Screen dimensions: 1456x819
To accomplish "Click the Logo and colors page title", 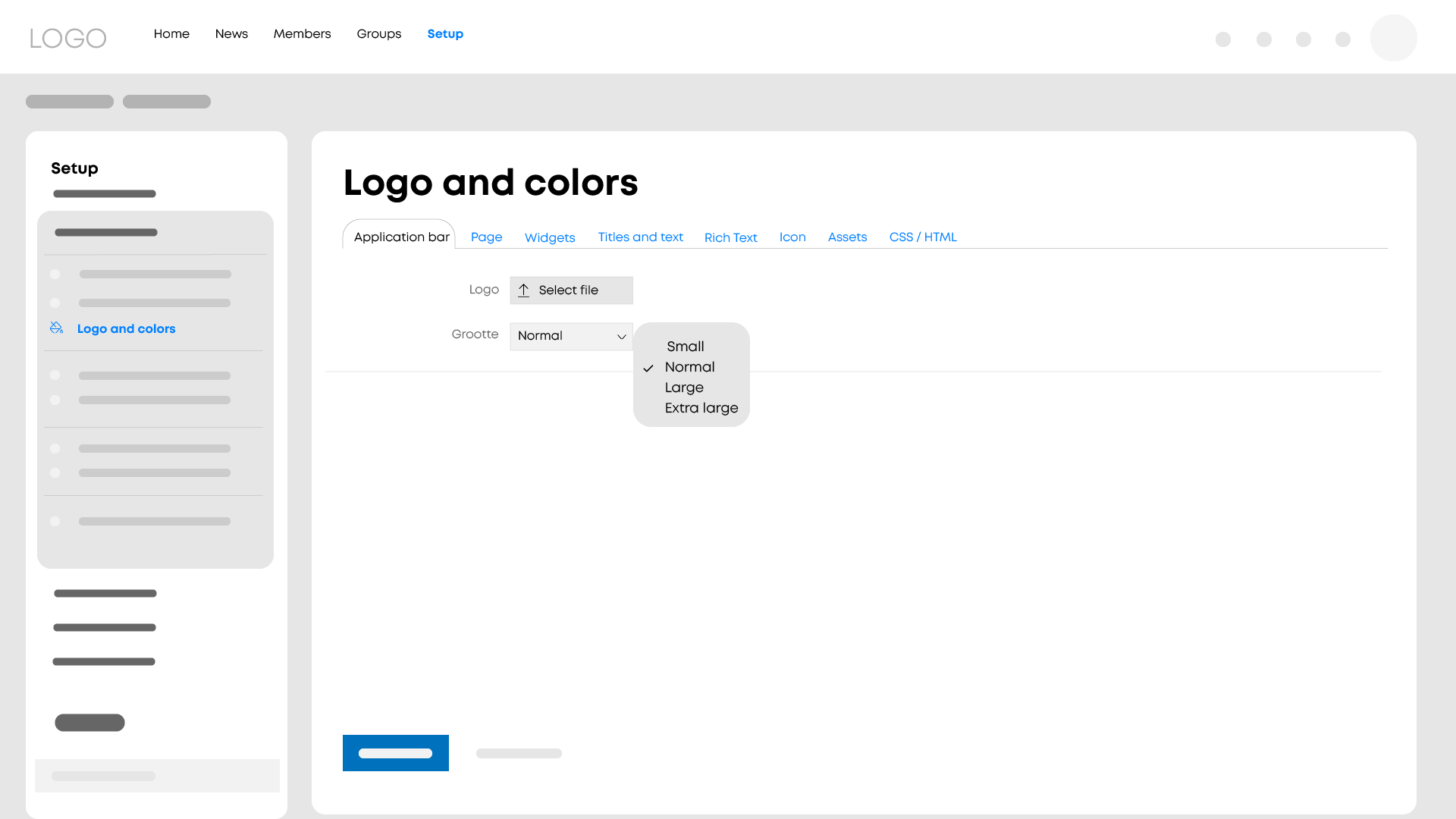I will pos(491,183).
